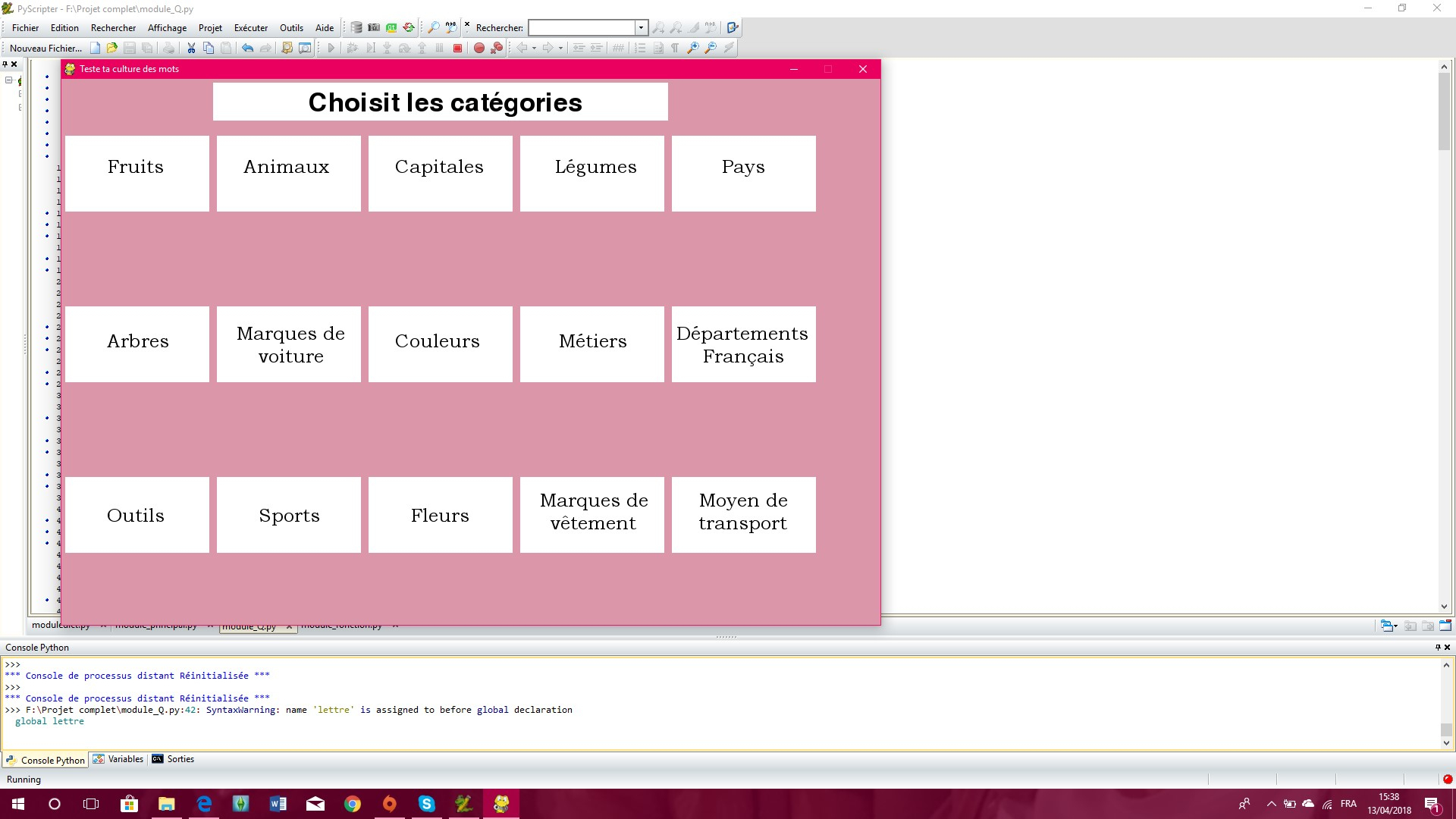Collapse the tree node in left gutter
Image resolution: width=1456 pixels, height=819 pixels.
[x=9, y=80]
